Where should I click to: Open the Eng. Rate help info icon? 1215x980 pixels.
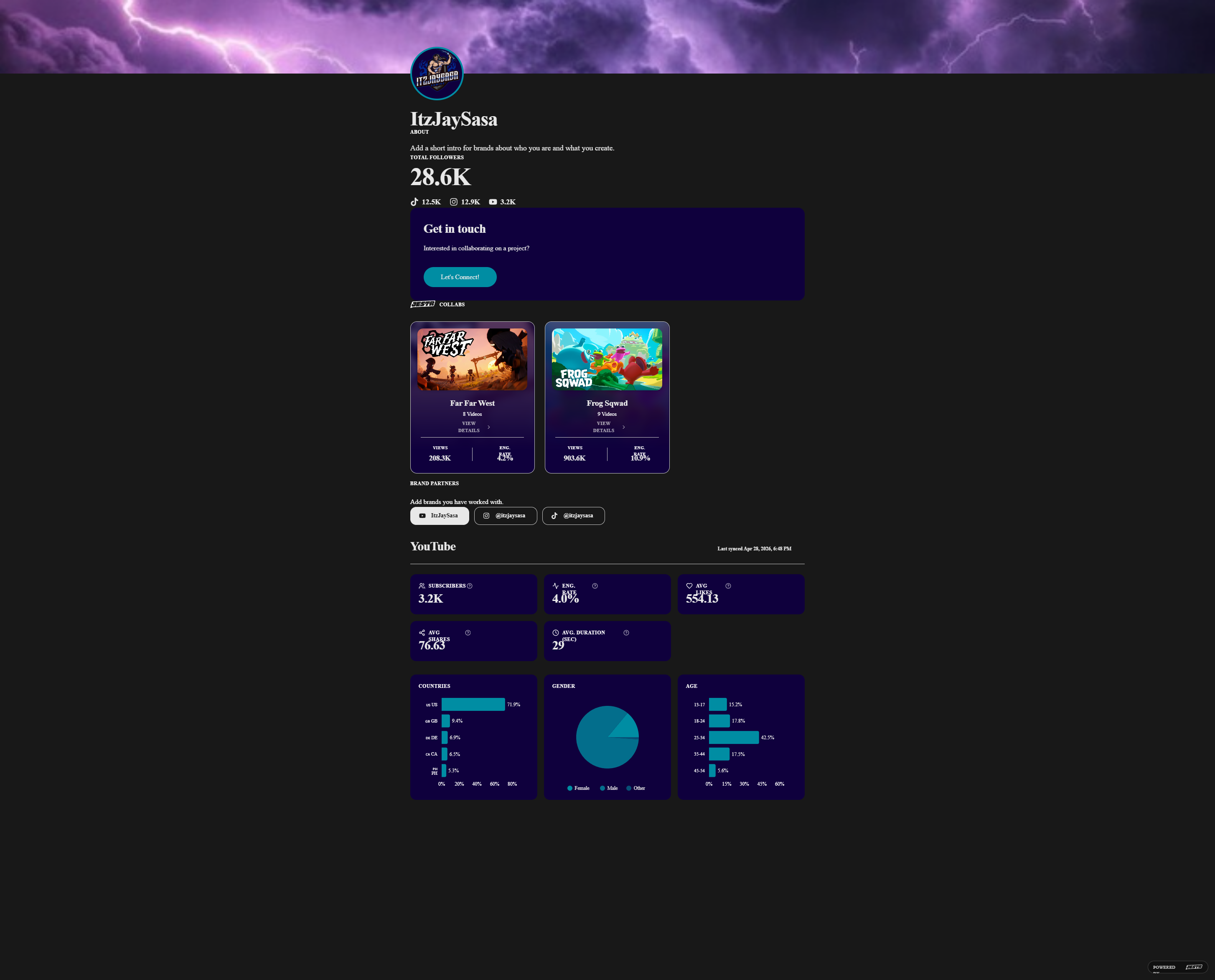point(595,586)
